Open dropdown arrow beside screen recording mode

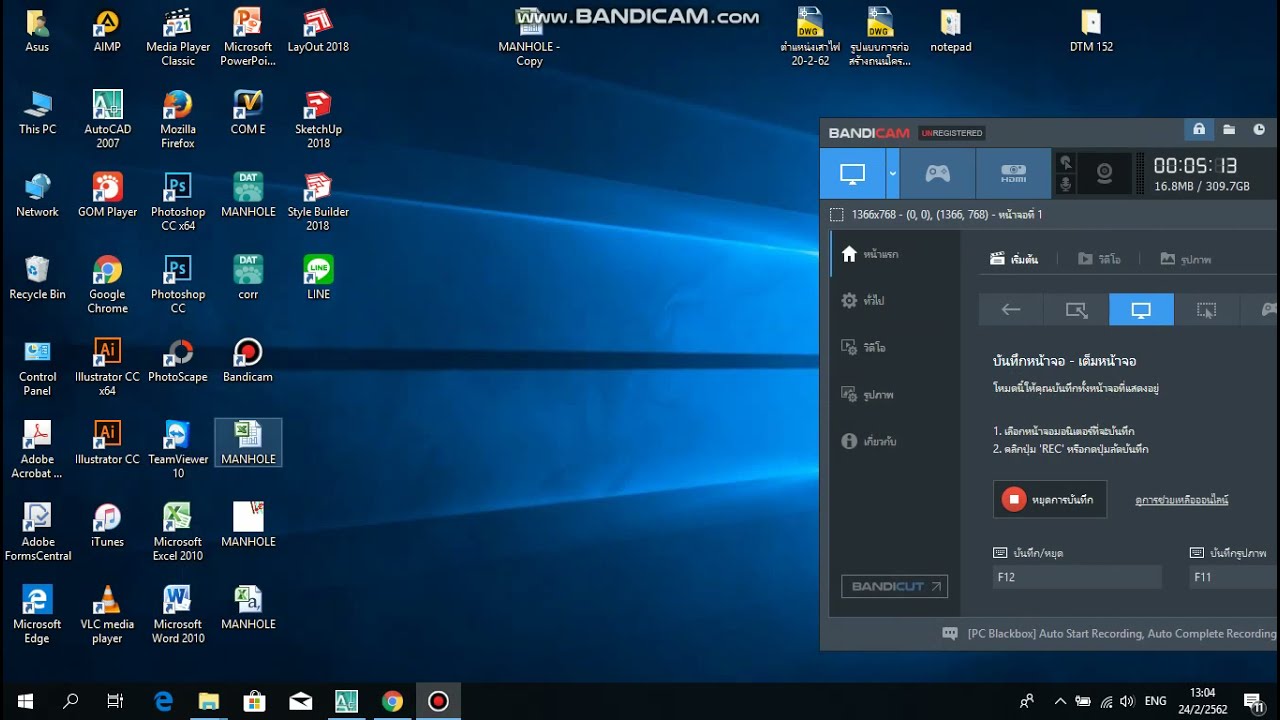tap(892, 174)
